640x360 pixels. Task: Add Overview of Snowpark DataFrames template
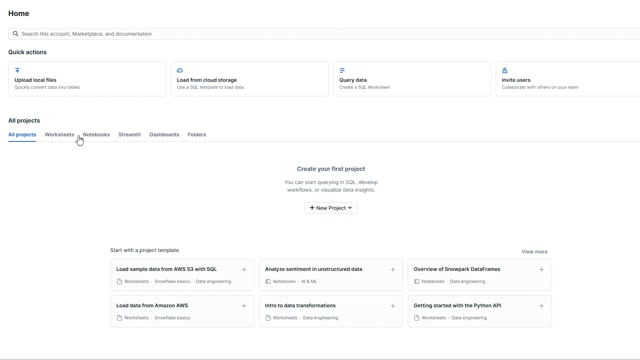(x=541, y=269)
